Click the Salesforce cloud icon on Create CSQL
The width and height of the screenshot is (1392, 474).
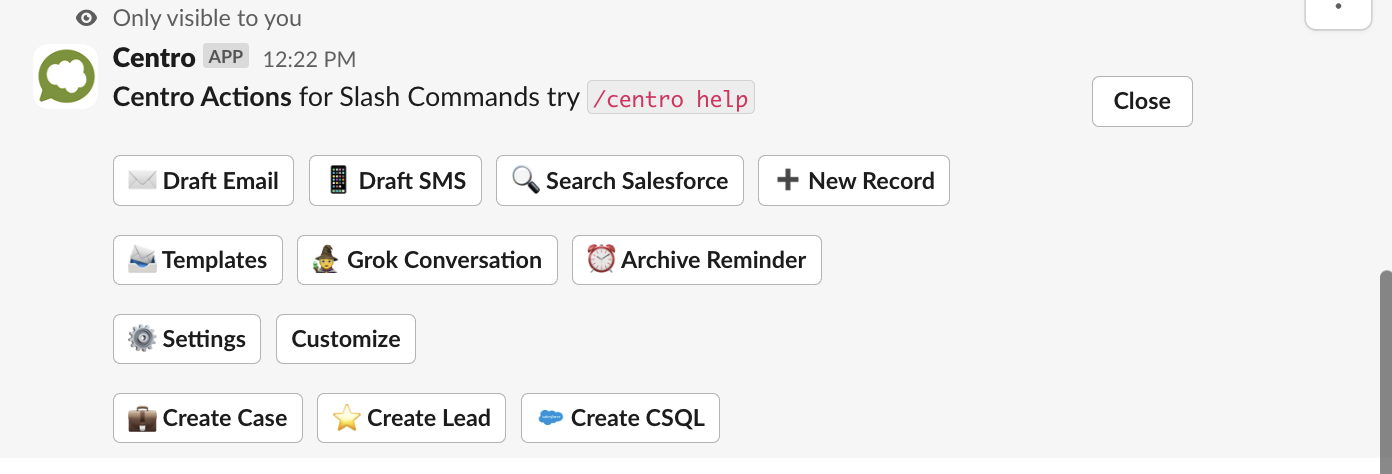551,418
